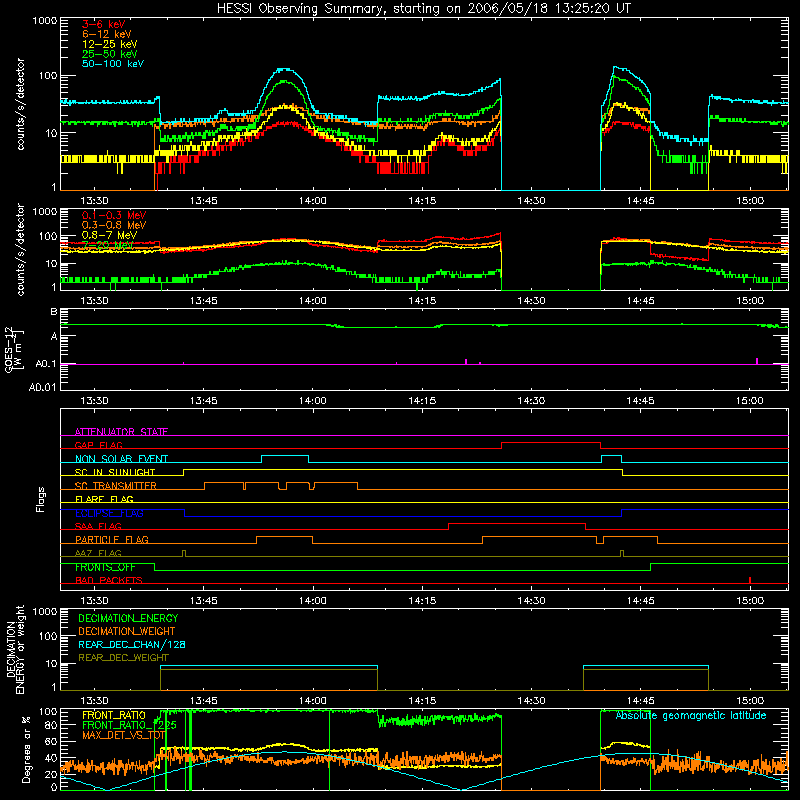Click the Absolute geomagnetic latitude label
800x800 pixels.
click(x=691, y=715)
